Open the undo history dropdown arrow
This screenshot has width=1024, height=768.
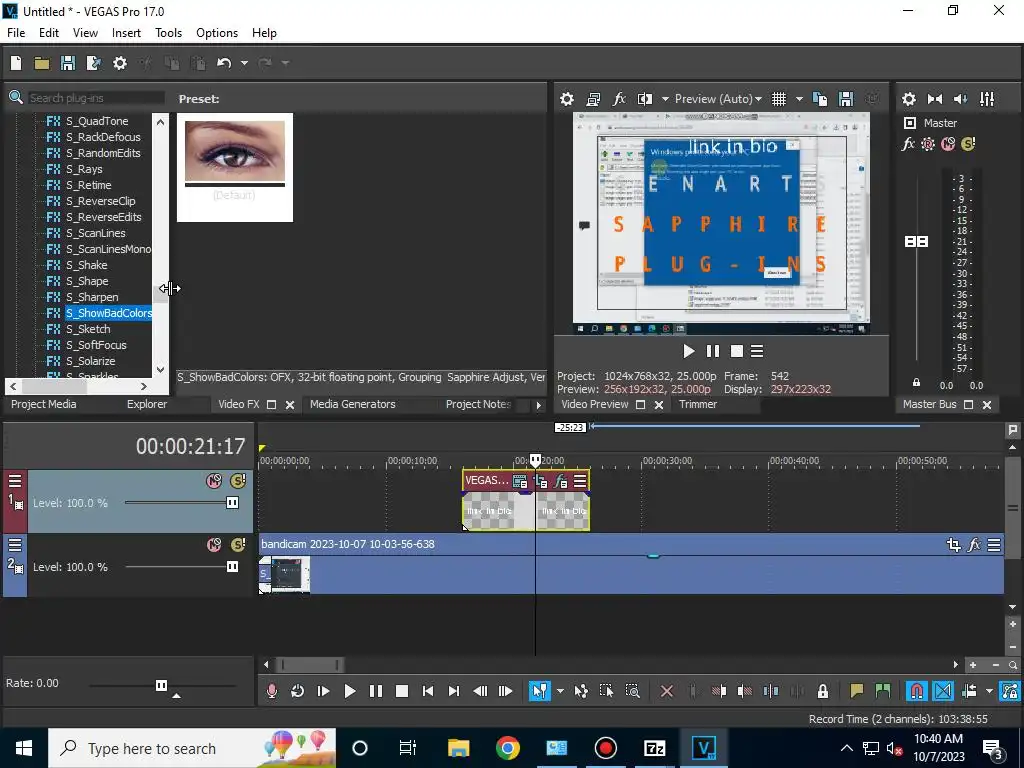tap(244, 63)
